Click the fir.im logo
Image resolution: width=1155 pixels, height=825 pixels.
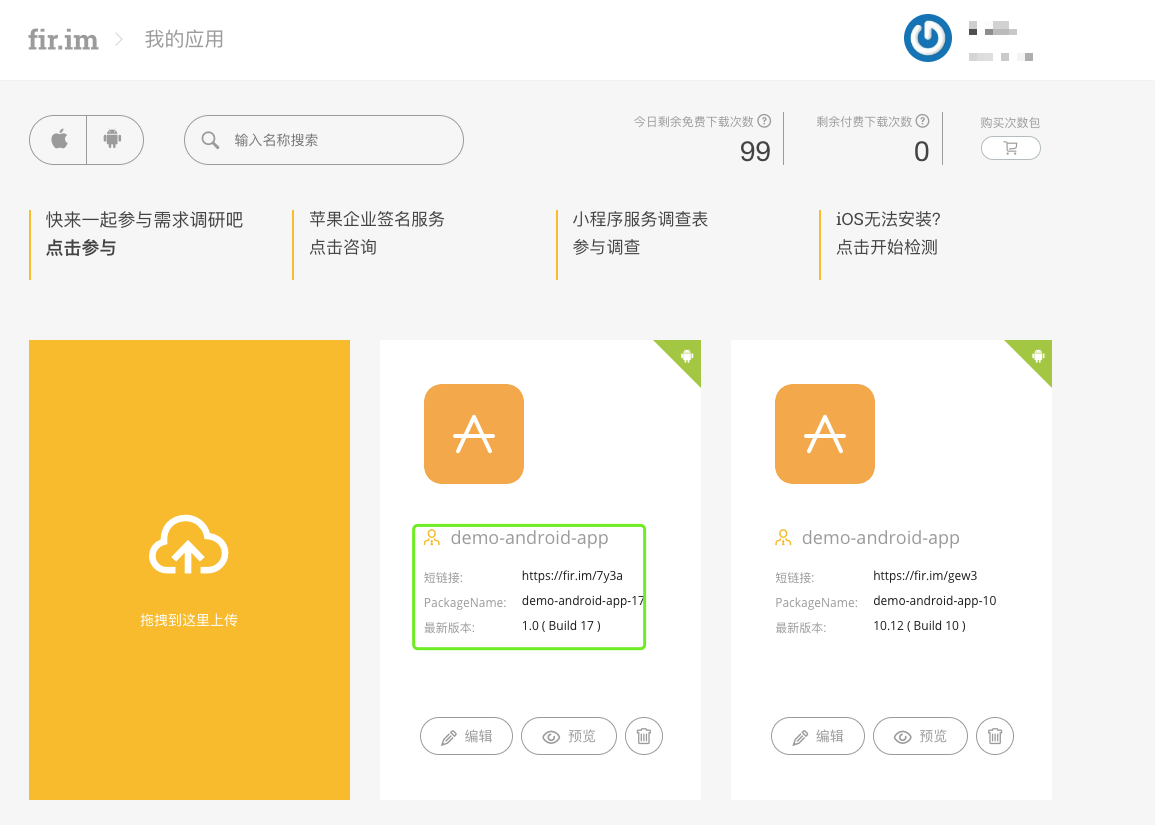pyautogui.click(x=63, y=40)
